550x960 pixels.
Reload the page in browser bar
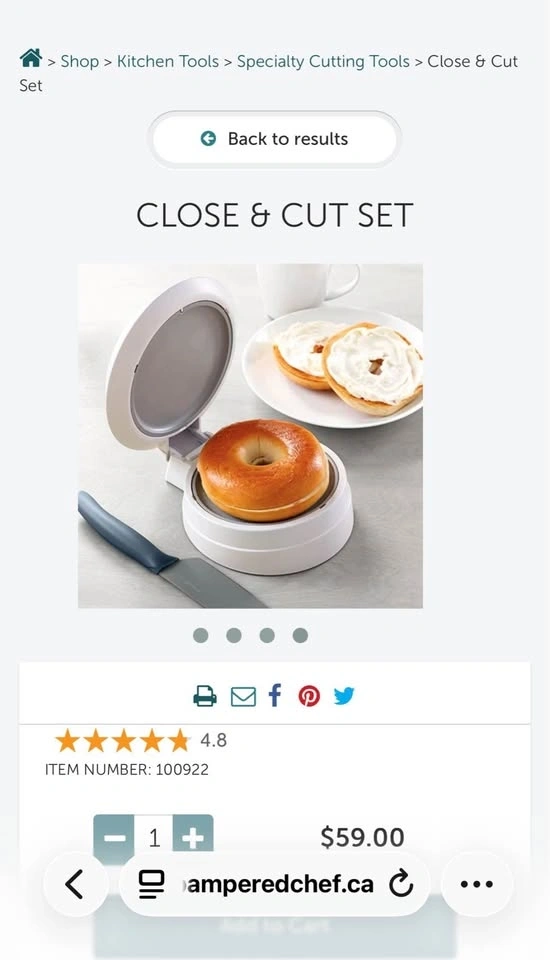click(x=401, y=883)
